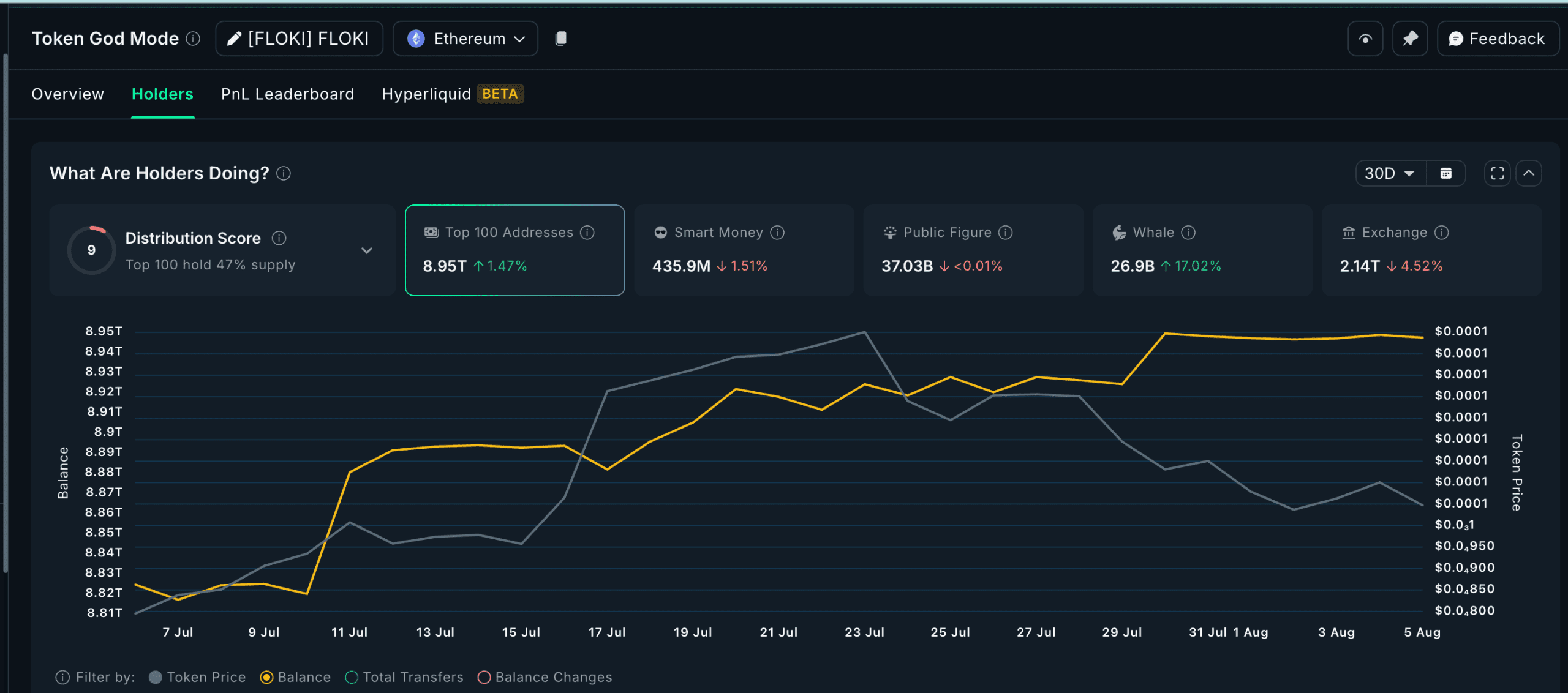1568x693 pixels.
Task: Click the eye watch icon button
Action: (x=1365, y=39)
